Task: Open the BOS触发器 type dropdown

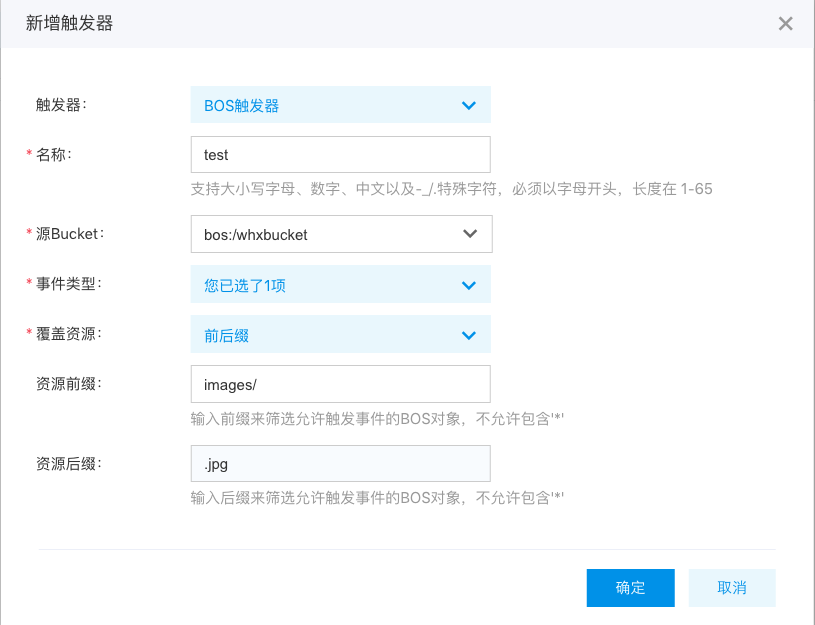Action: pos(340,105)
